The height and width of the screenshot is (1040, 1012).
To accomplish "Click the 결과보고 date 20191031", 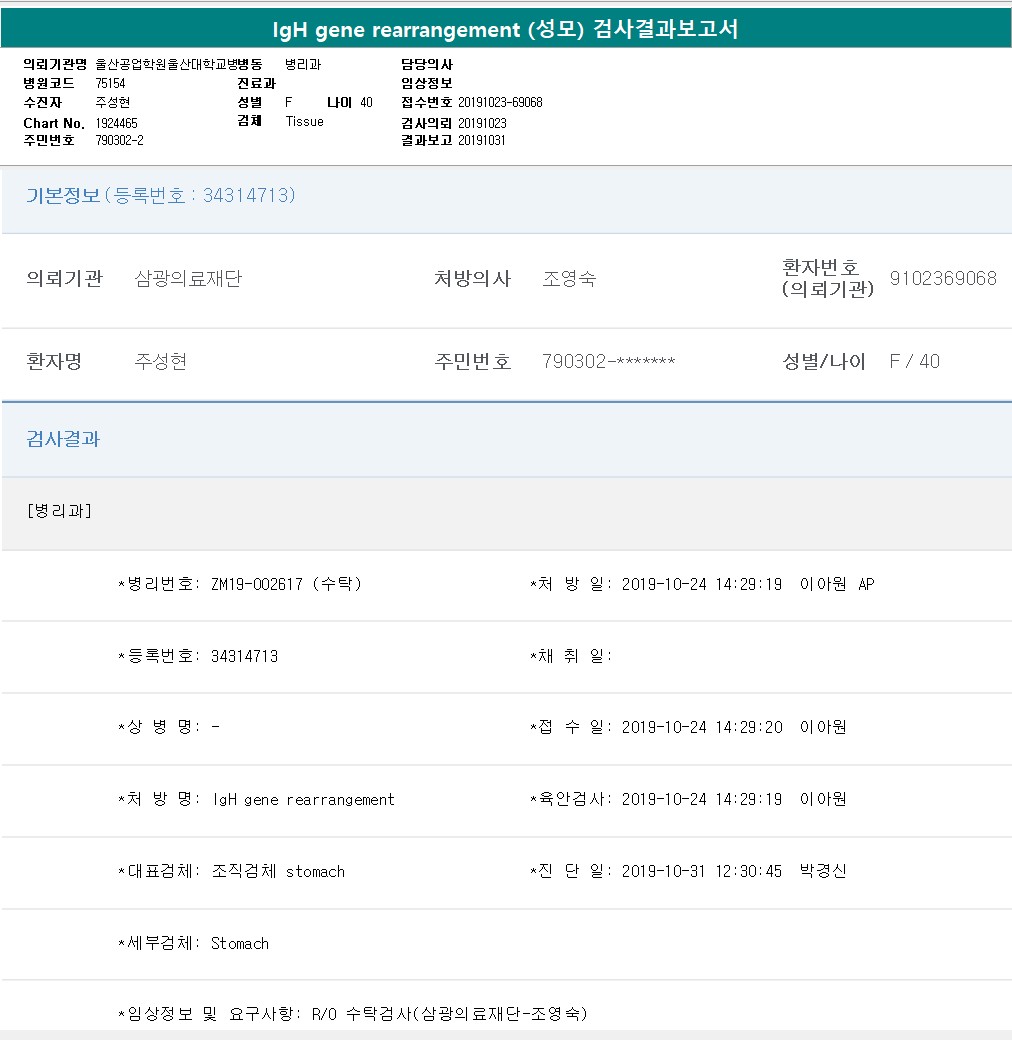I will click(481, 141).
